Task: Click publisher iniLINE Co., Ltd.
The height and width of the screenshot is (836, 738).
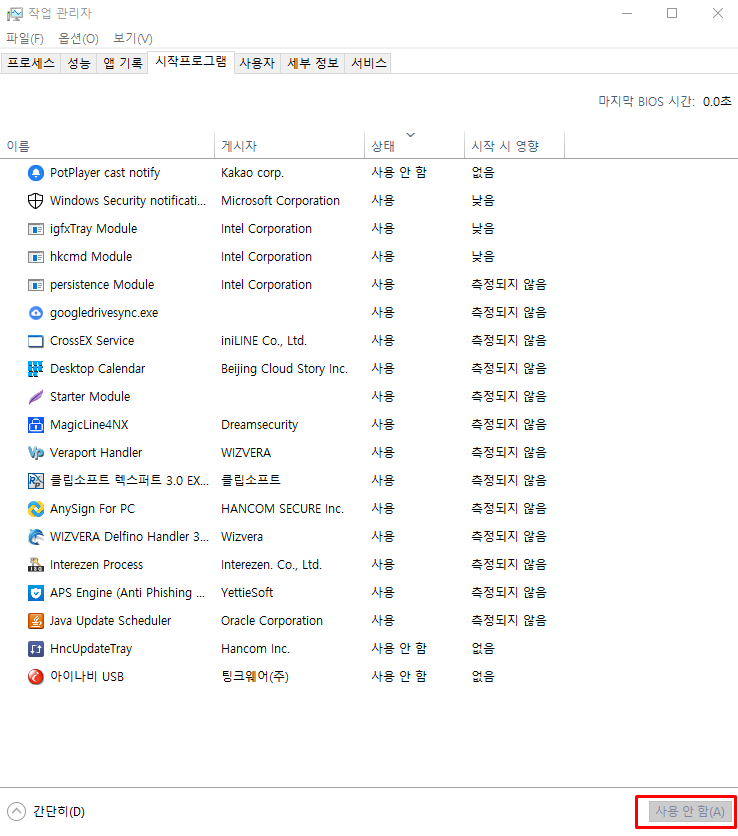Action: [x=264, y=341]
